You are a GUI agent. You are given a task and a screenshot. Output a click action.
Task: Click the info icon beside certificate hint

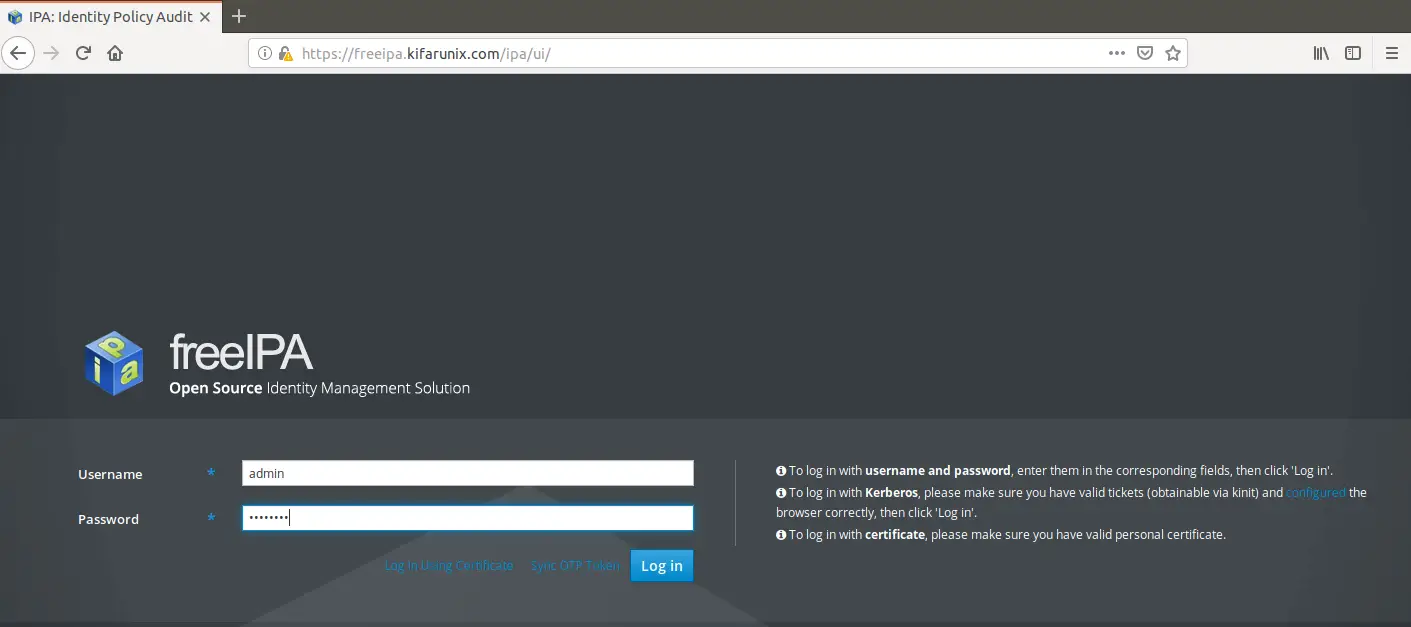click(x=781, y=535)
